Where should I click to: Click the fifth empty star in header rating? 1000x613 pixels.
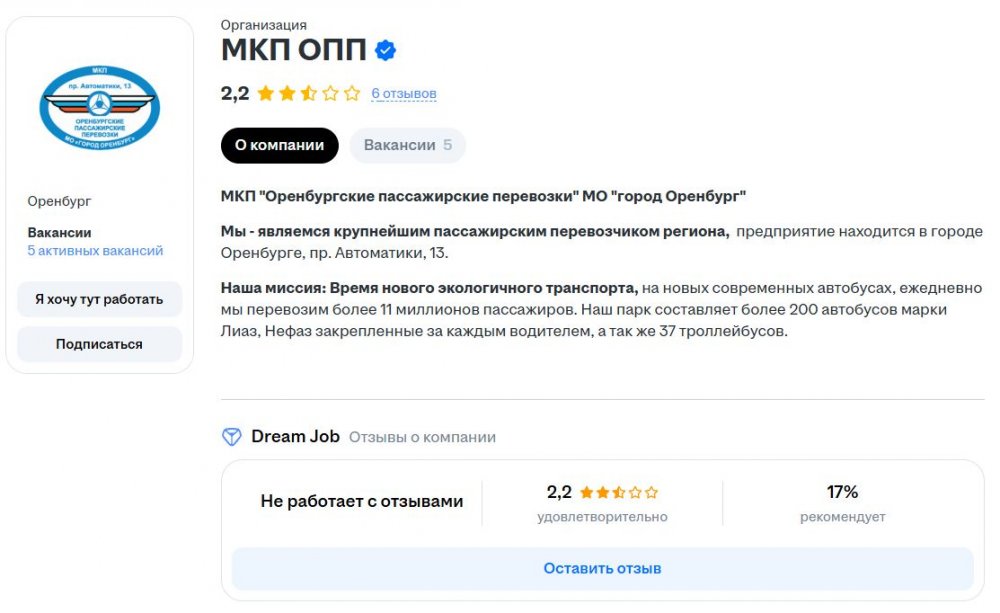pyautogui.click(x=352, y=94)
